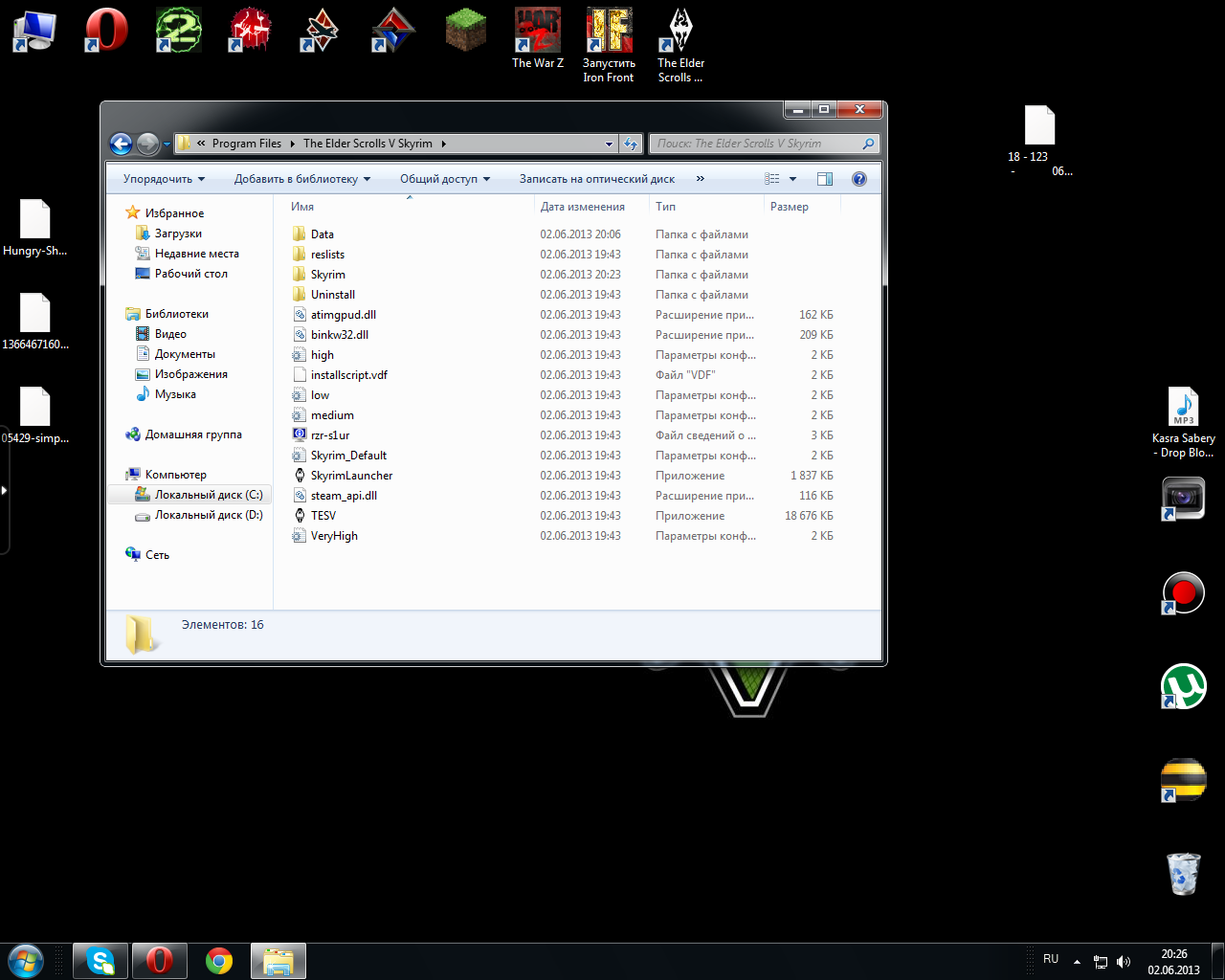Sort by the Имя column header
Viewport: 1225px width, 980px height.
click(x=410, y=206)
